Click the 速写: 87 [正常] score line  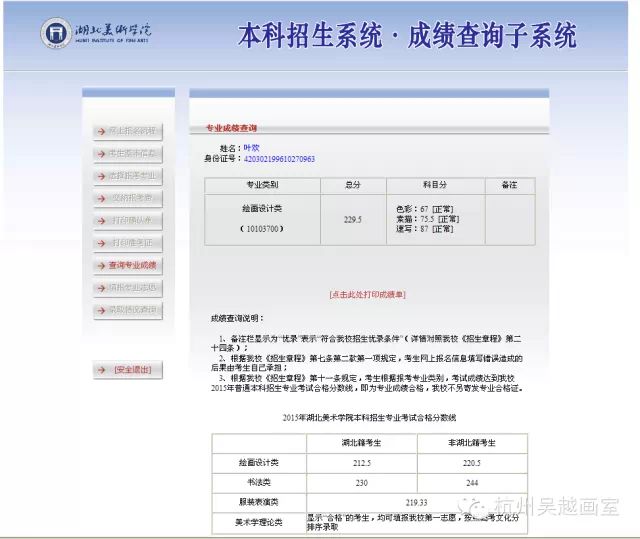(424, 229)
